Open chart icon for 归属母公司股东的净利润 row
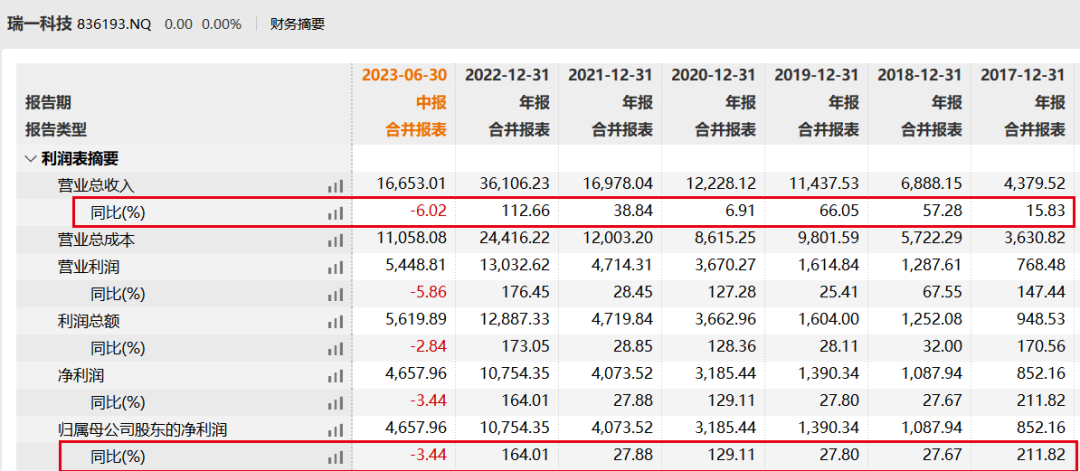The width and height of the screenshot is (1080, 471). 335,430
